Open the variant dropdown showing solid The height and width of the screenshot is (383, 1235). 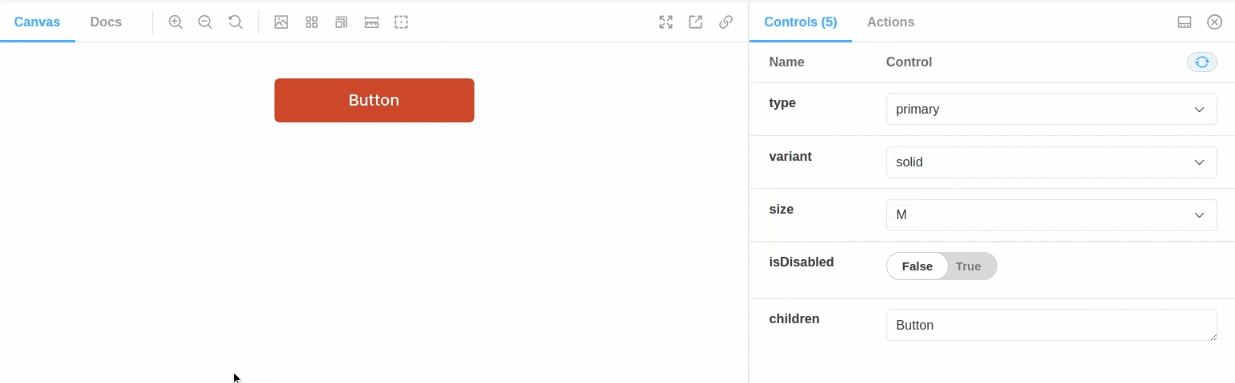tap(1051, 162)
